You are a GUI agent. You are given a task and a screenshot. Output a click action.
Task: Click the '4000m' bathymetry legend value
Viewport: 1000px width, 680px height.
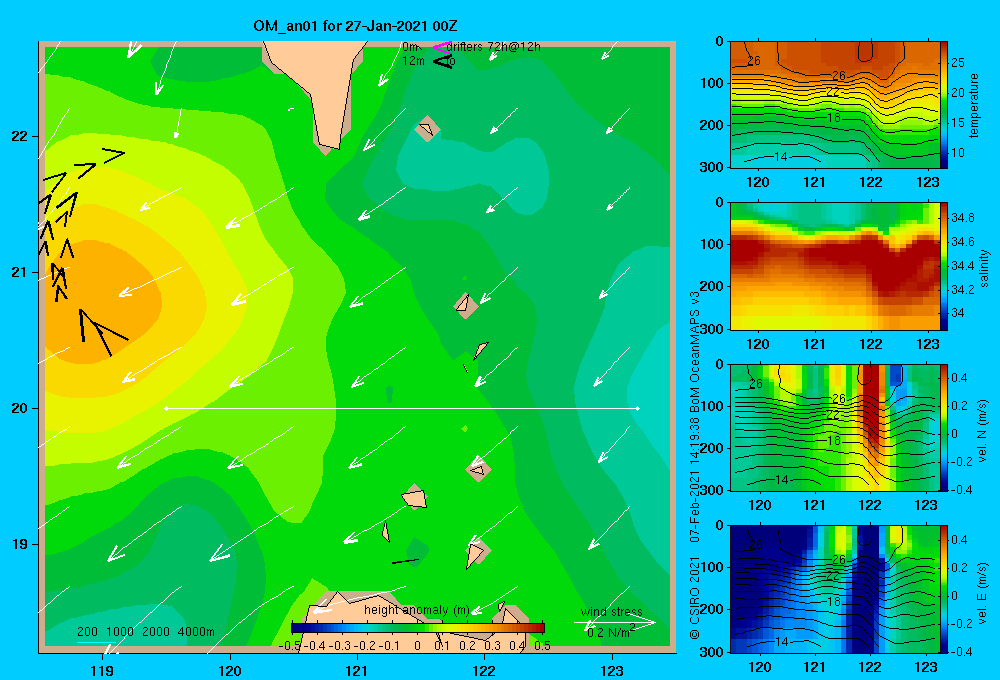click(196, 632)
